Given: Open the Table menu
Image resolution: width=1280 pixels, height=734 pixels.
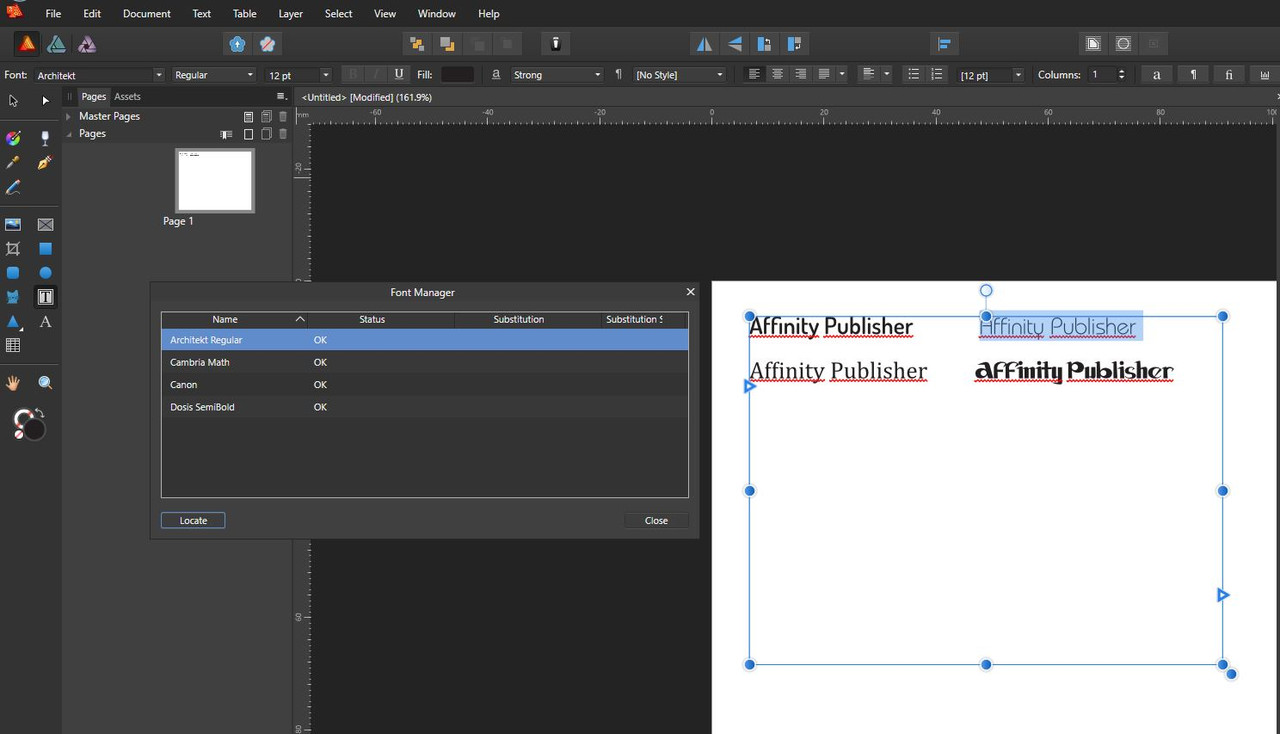Looking at the screenshot, I should (x=245, y=14).
